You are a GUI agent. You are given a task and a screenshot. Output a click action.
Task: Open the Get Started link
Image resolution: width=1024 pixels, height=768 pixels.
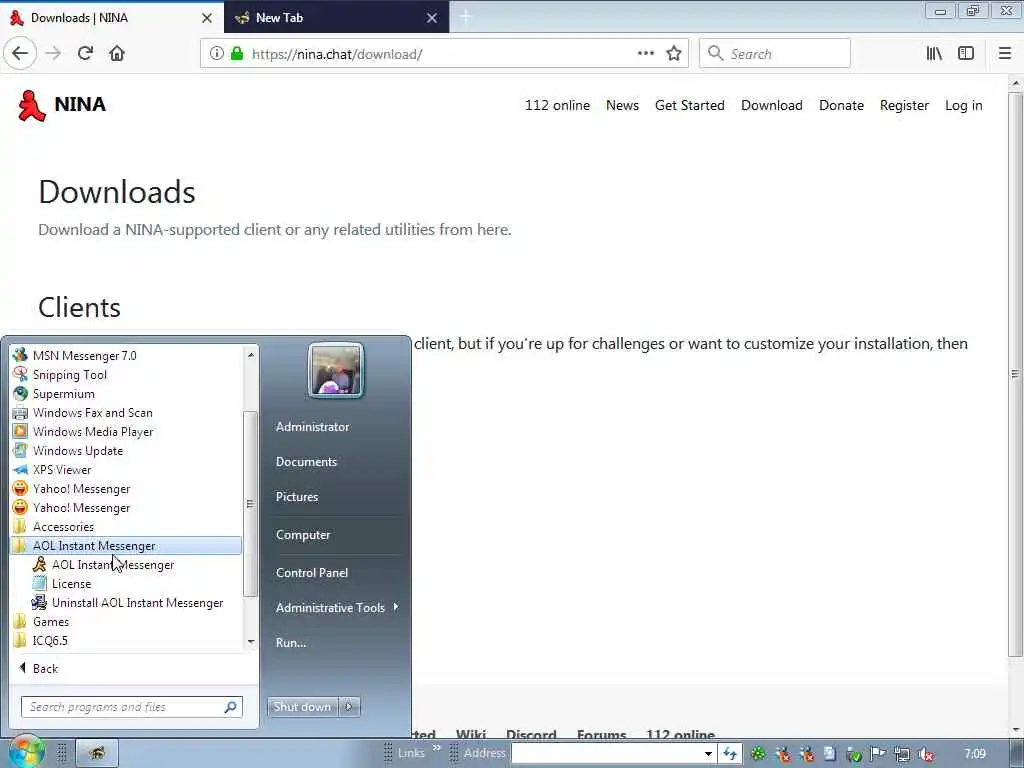pos(690,105)
